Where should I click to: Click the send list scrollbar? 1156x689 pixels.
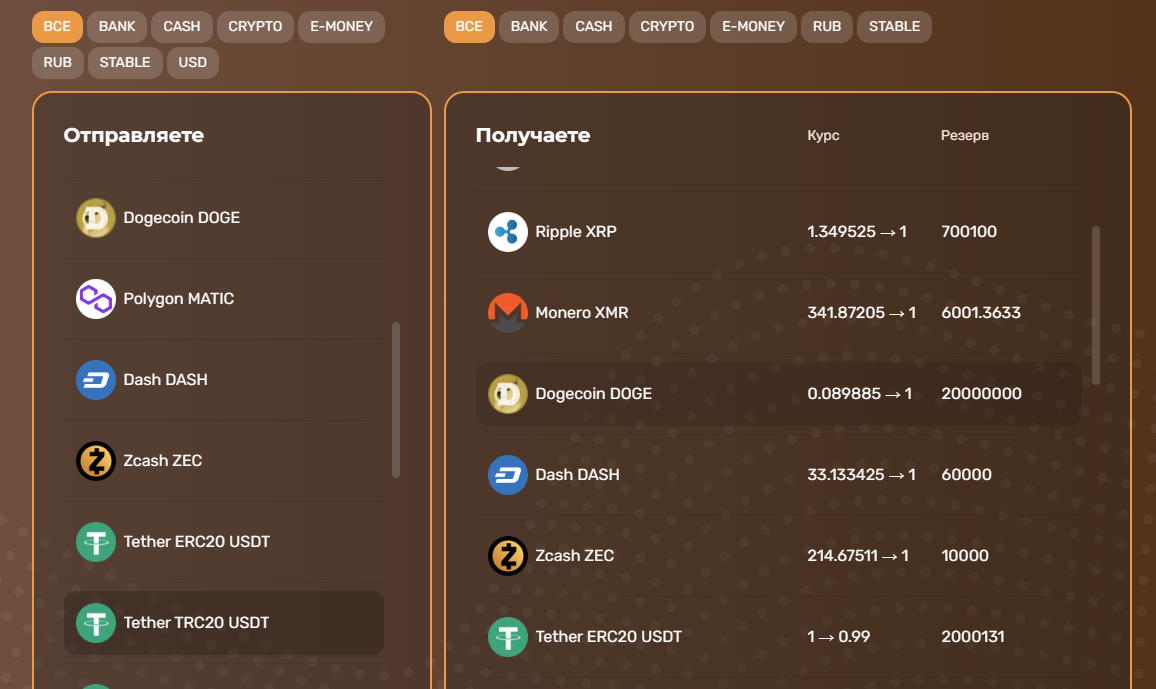(x=396, y=400)
